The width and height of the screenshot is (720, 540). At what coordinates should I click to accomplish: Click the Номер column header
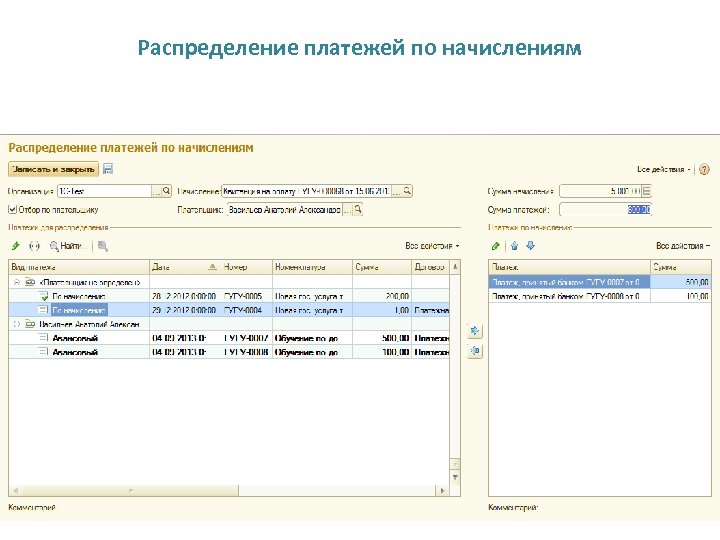pyautogui.click(x=247, y=267)
